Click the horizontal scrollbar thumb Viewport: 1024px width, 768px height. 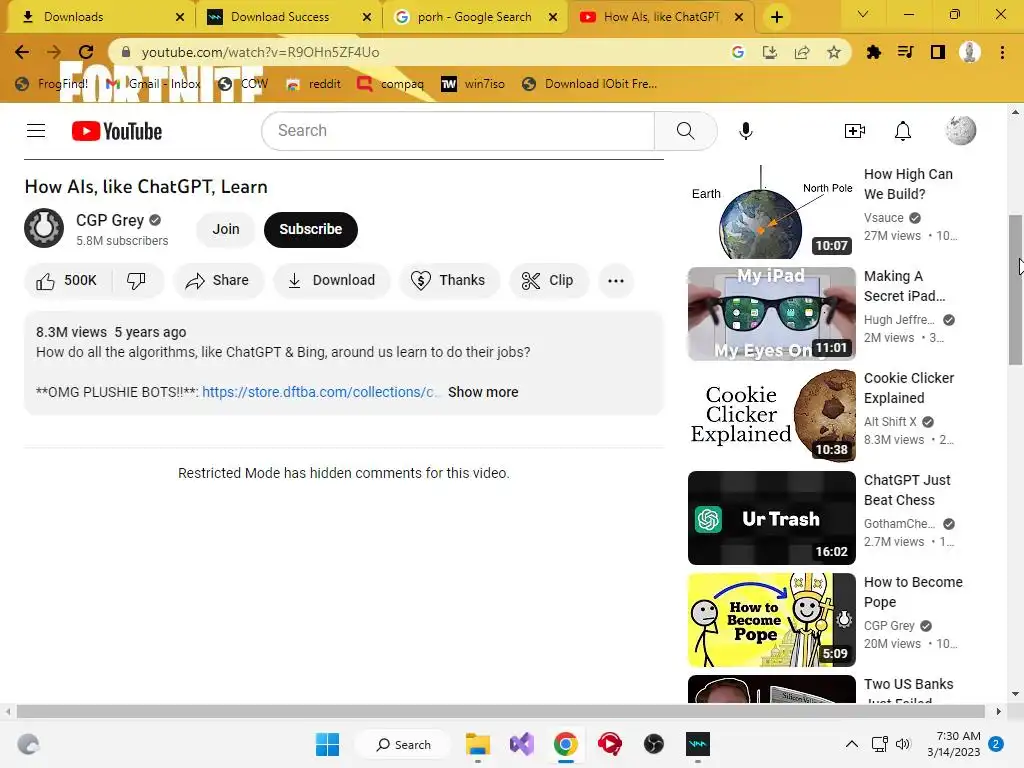pos(500,711)
